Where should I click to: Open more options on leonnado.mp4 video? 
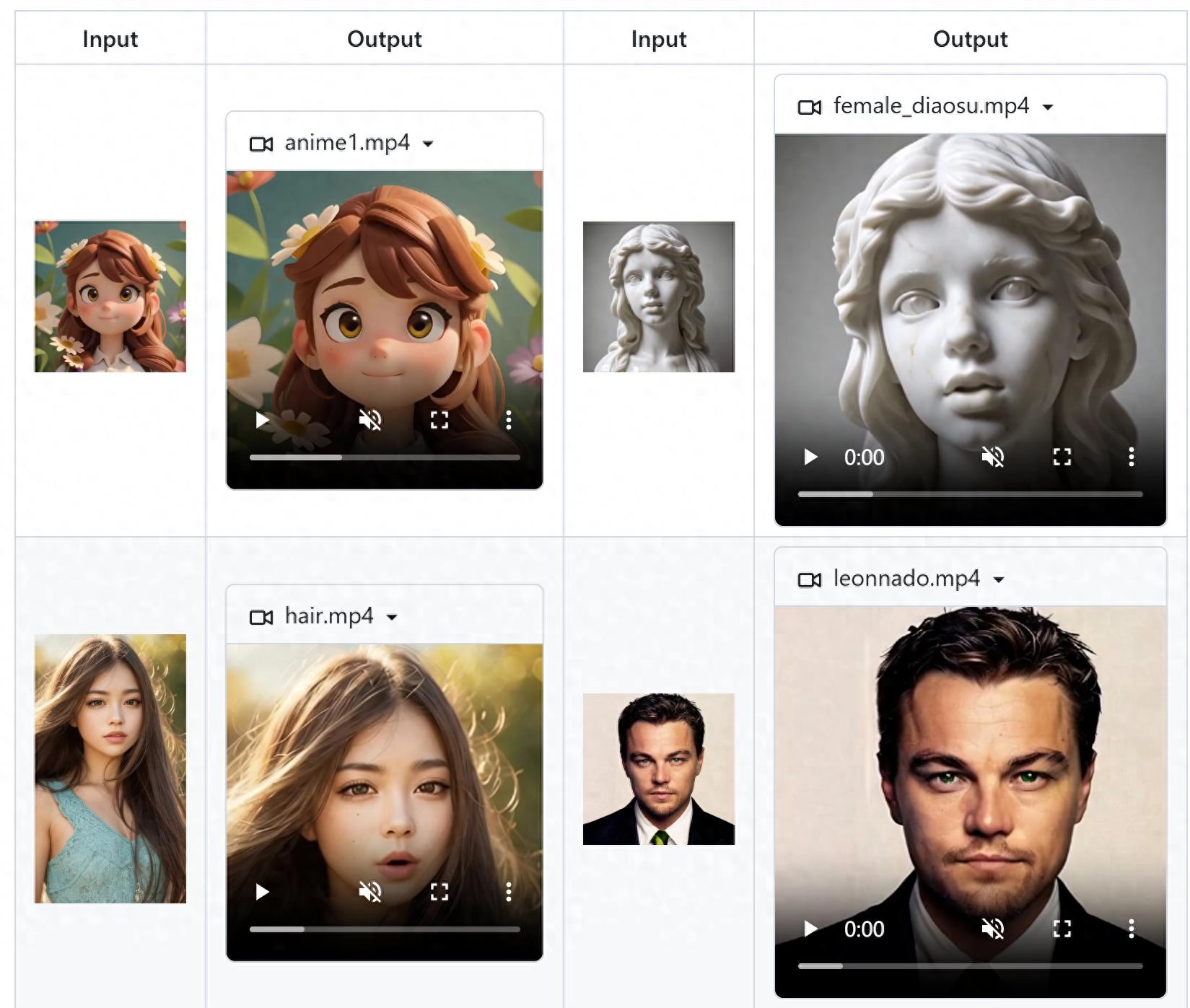pyautogui.click(x=1132, y=929)
